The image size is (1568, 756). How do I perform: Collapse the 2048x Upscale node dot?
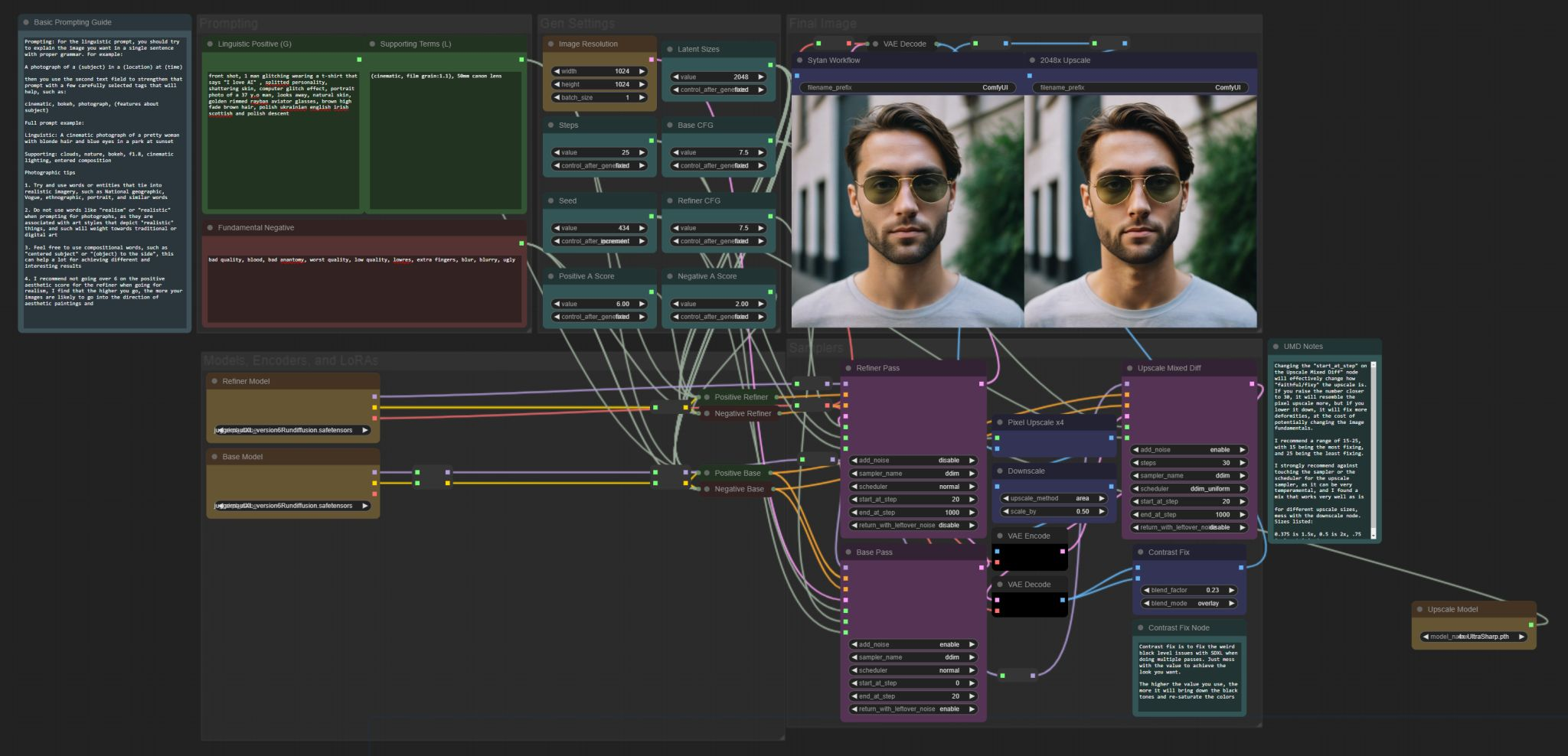tap(1032, 60)
